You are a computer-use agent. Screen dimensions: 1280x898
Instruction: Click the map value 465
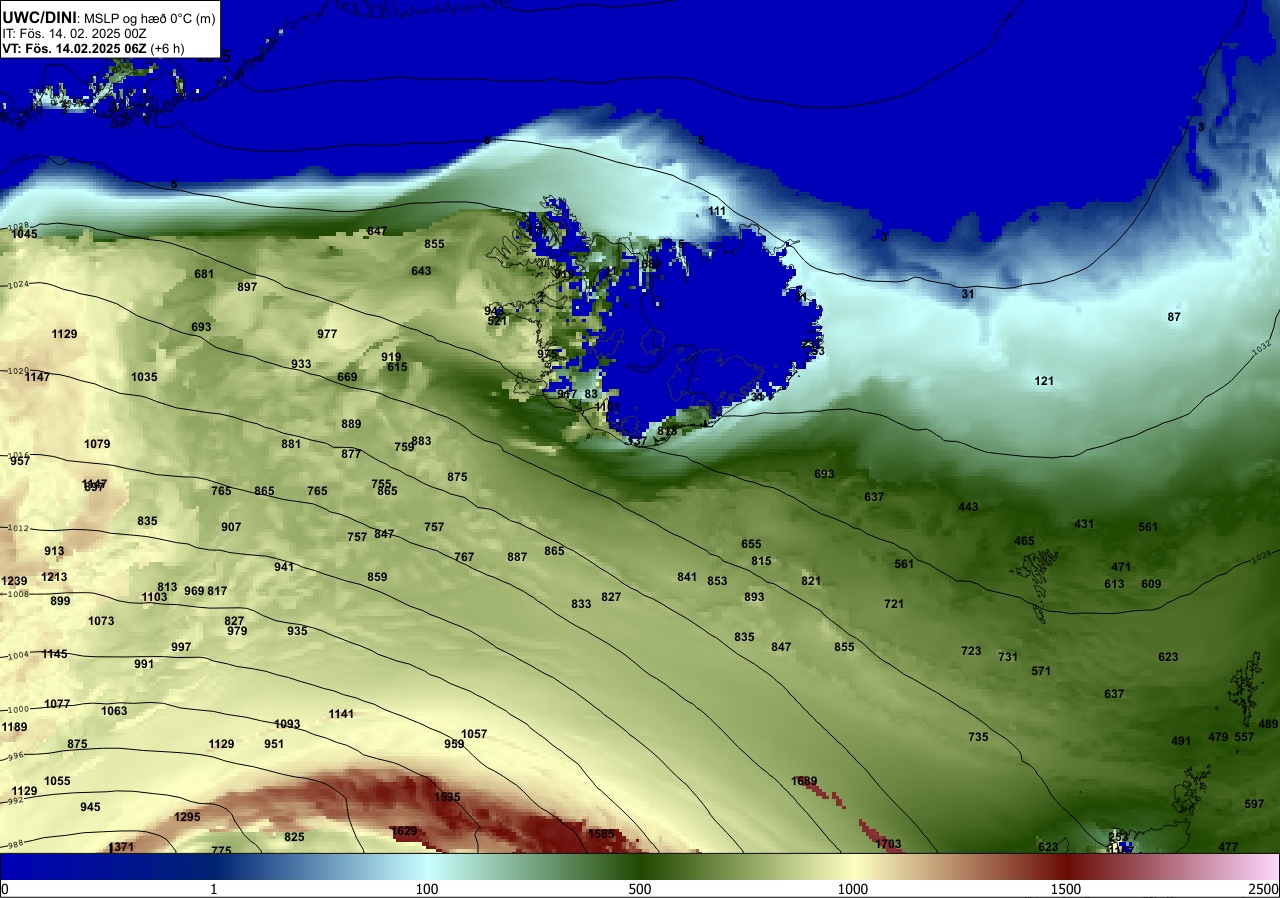[1024, 541]
